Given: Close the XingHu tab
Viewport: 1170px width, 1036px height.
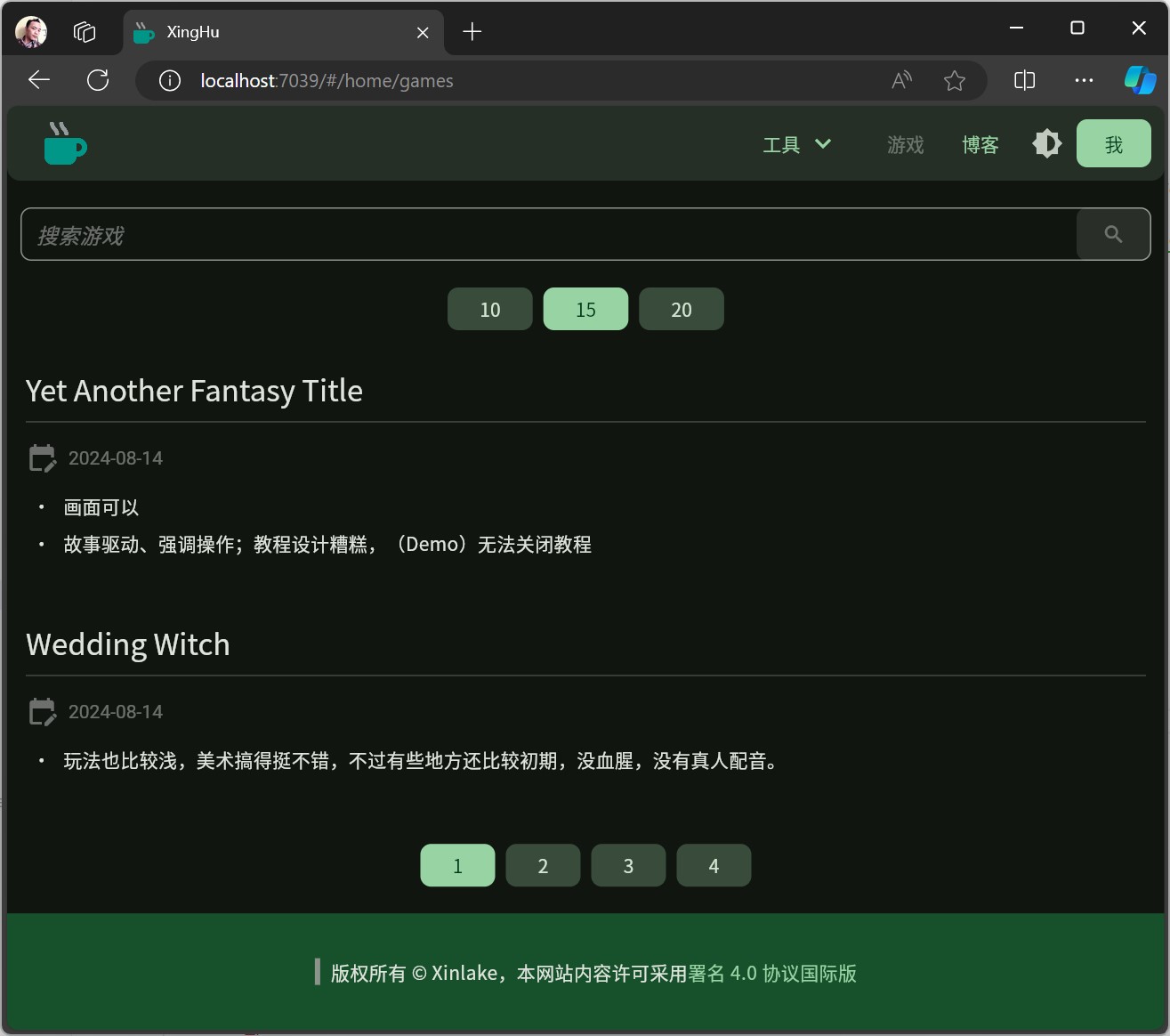Looking at the screenshot, I should [423, 32].
